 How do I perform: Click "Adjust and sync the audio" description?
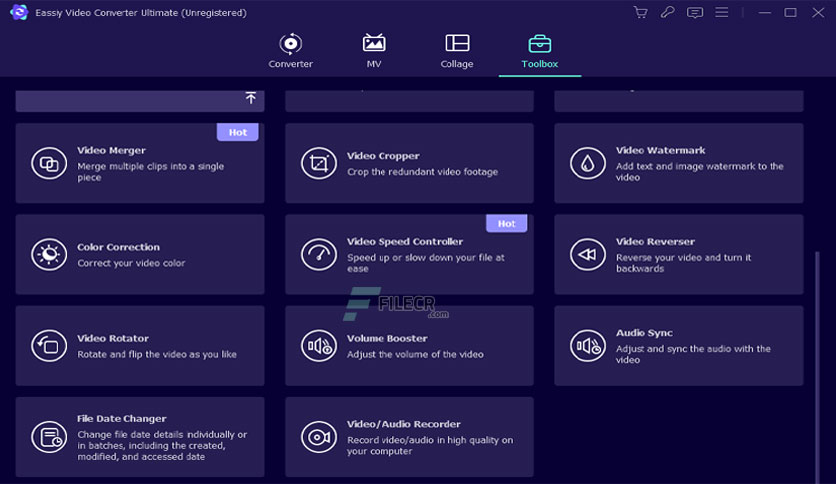pyautogui.click(x=693, y=354)
